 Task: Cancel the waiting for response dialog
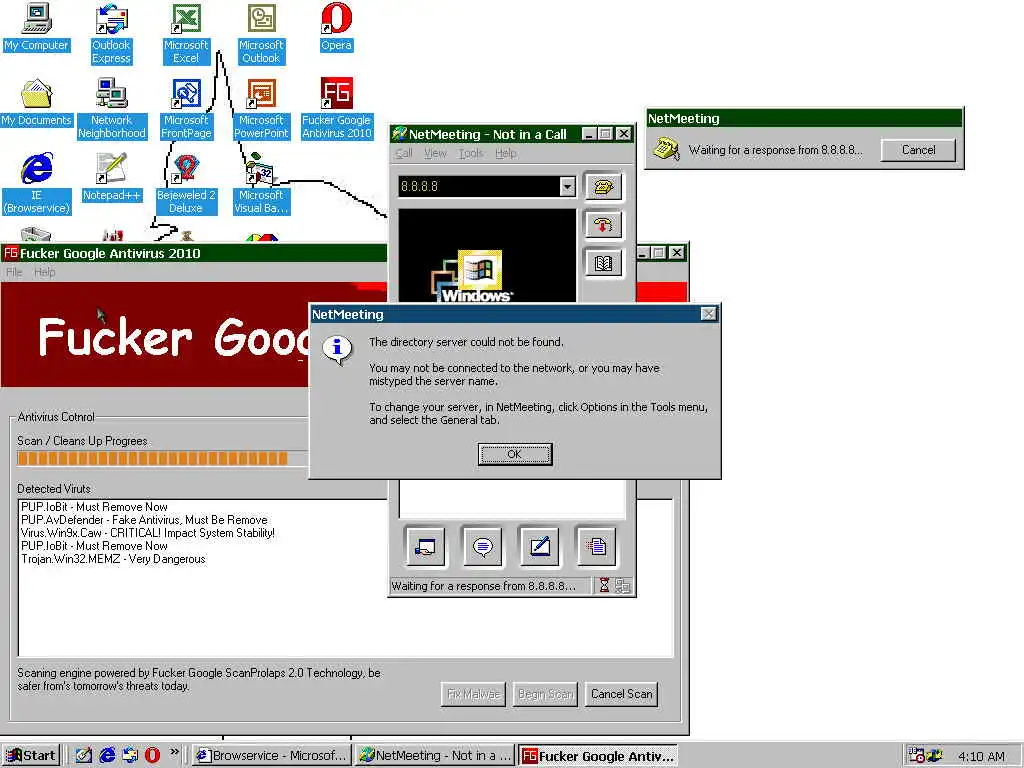click(x=918, y=150)
